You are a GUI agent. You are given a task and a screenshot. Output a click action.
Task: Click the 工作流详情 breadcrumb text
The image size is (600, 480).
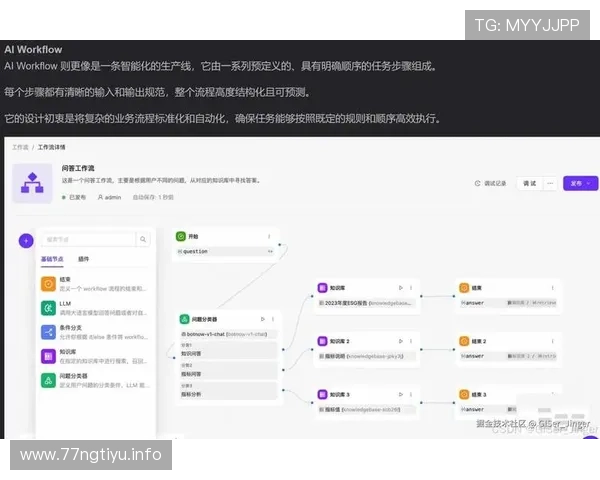tap(51, 147)
